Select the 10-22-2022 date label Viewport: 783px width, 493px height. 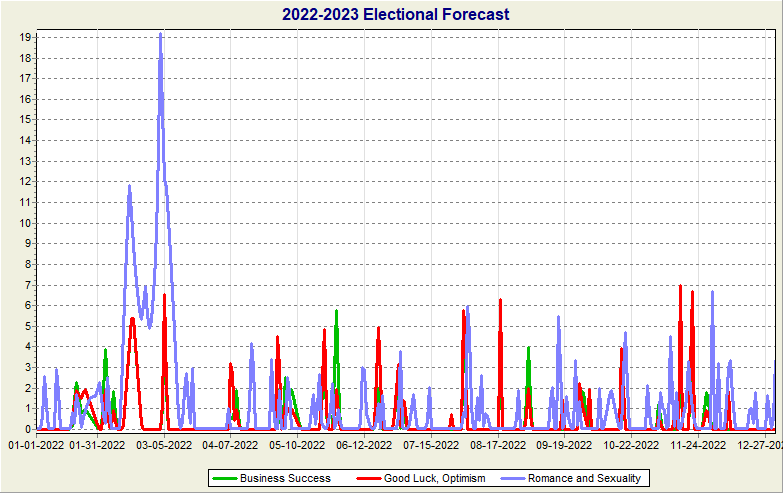(x=631, y=444)
